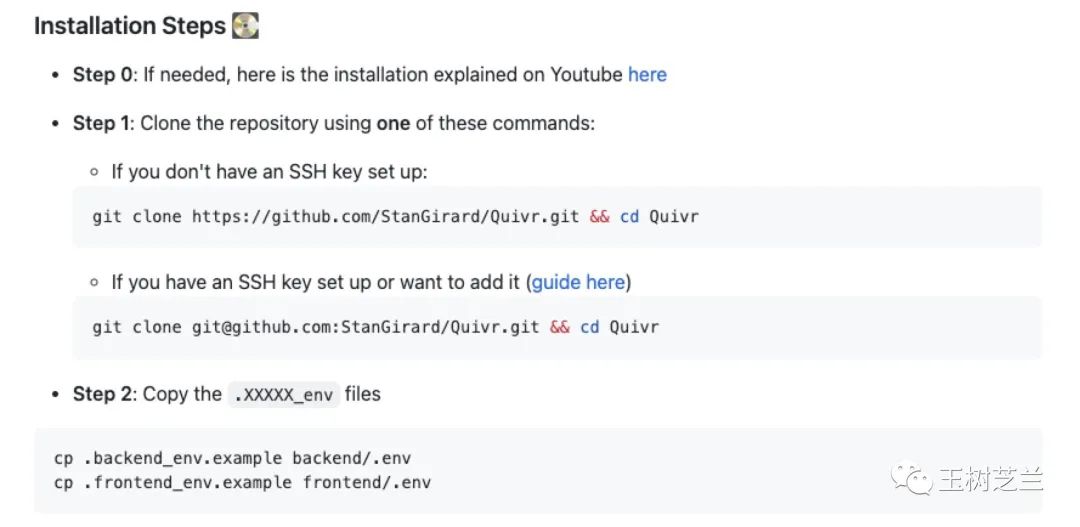
Task: Click the 王树芝兰 watermark text
Action: pyautogui.click(x=990, y=480)
